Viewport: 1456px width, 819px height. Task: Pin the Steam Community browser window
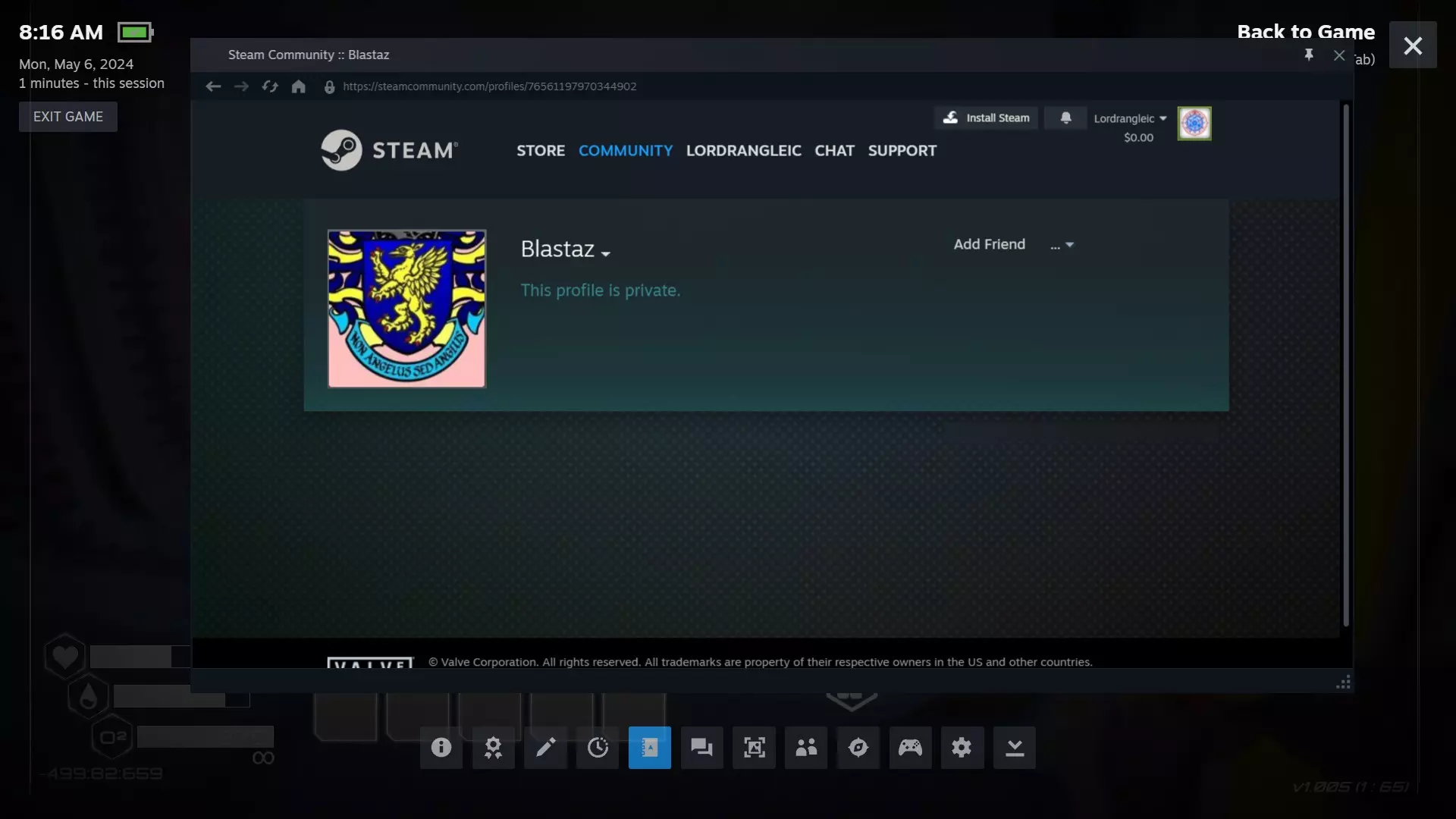1308,55
